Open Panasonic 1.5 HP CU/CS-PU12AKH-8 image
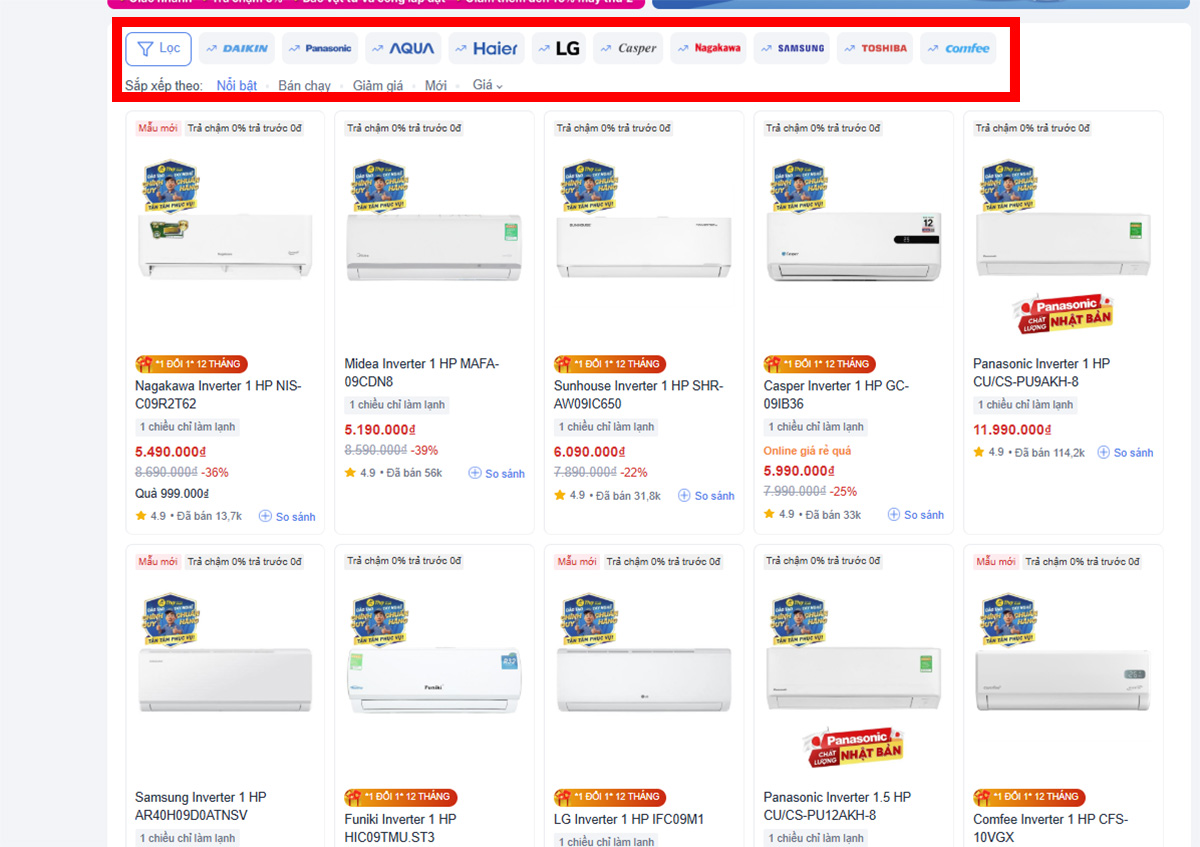Image resolution: width=1200 pixels, height=847 pixels. click(x=853, y=680)
